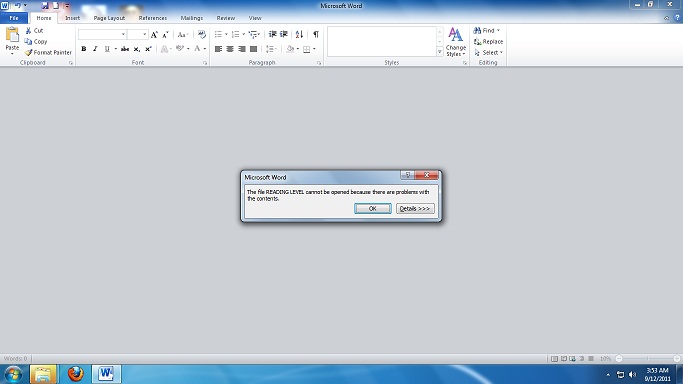Click the Details >>> button
The width and height of the screenshot is (683, 384).
pos(415,209)
